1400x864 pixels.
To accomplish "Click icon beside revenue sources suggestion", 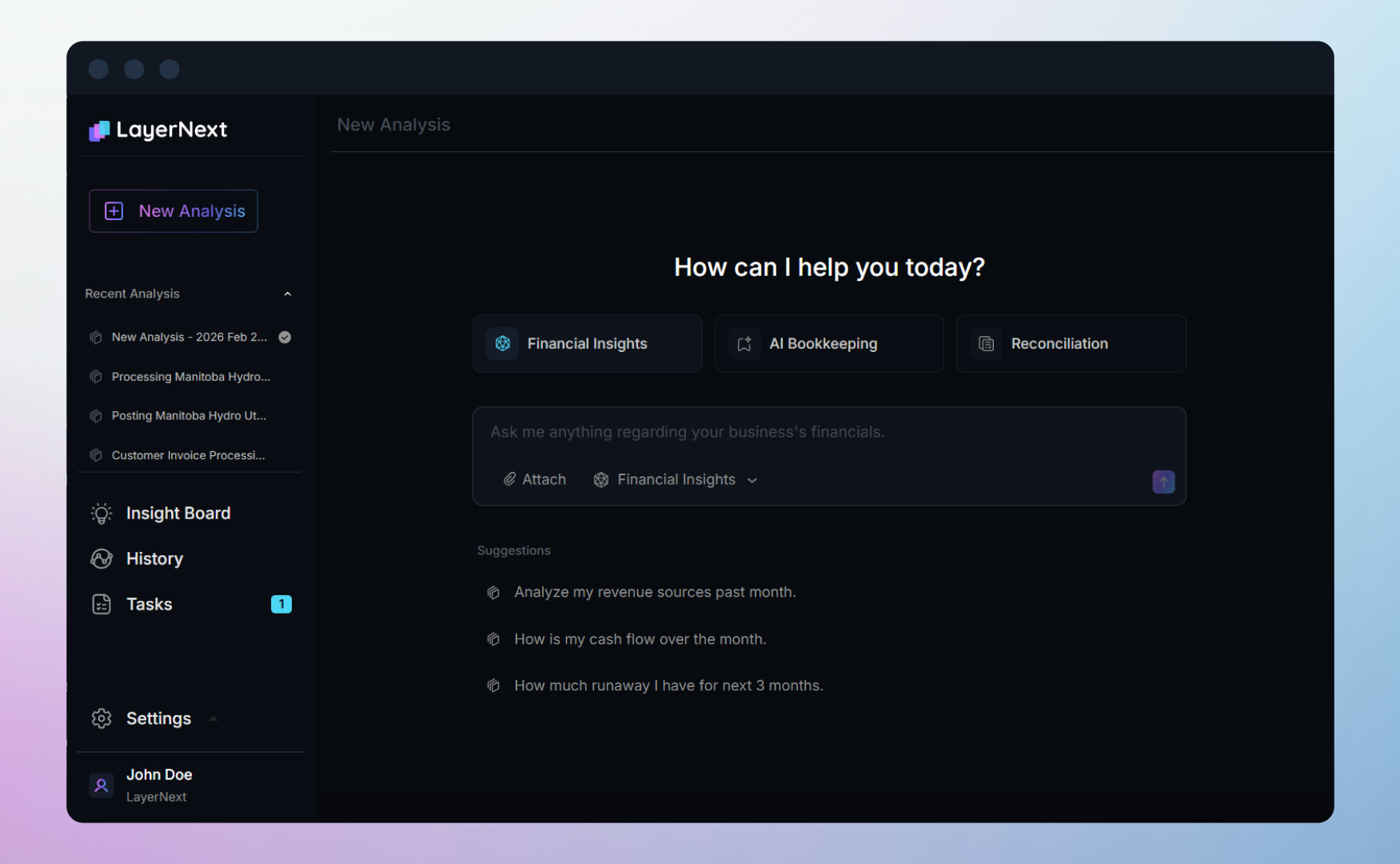I will [x=493, y=593].
